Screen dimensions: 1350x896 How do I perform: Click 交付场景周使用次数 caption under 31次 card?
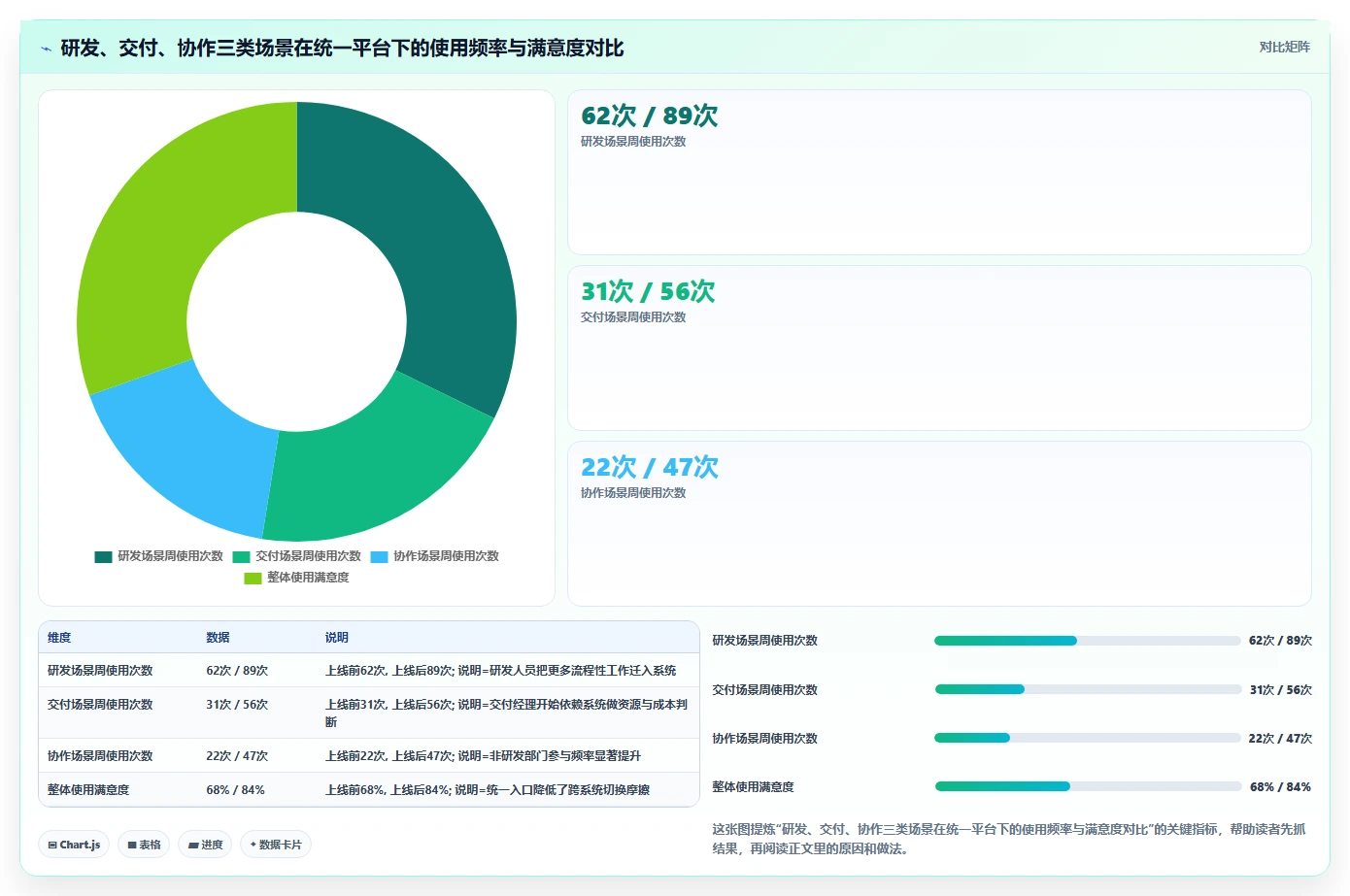tap(633, 317)
